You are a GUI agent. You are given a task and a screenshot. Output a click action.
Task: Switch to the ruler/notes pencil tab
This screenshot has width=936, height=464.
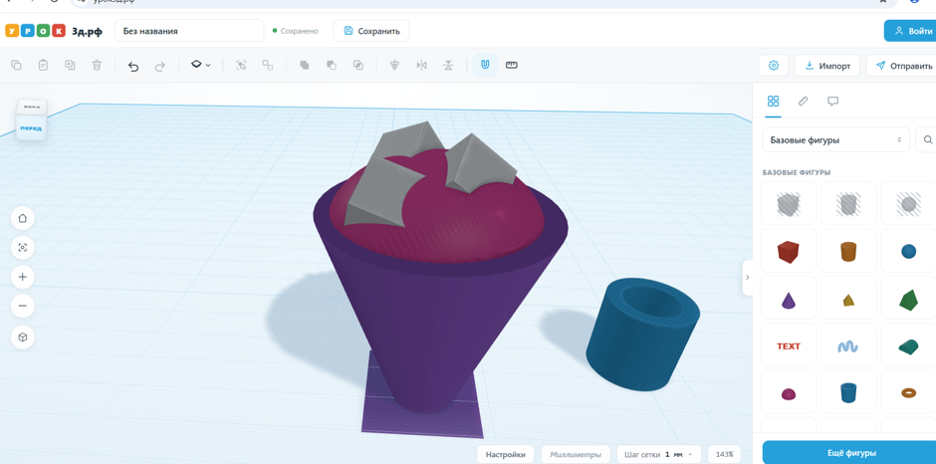pyautogui.click(x=803, y=101)
